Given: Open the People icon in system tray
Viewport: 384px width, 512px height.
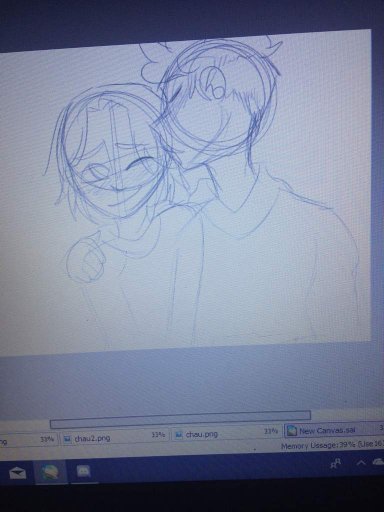Looking at the screenshot, I should (335, 464).
